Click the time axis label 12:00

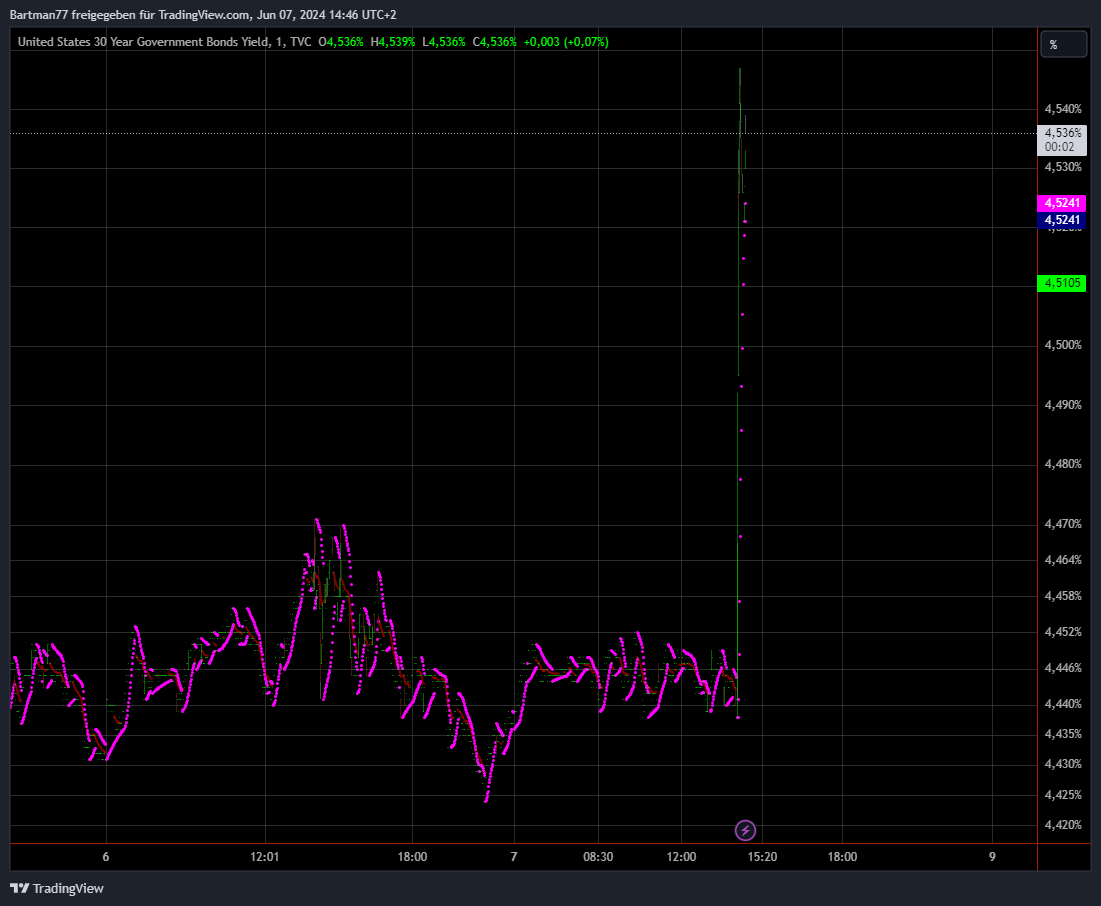[x=681, y=857]
